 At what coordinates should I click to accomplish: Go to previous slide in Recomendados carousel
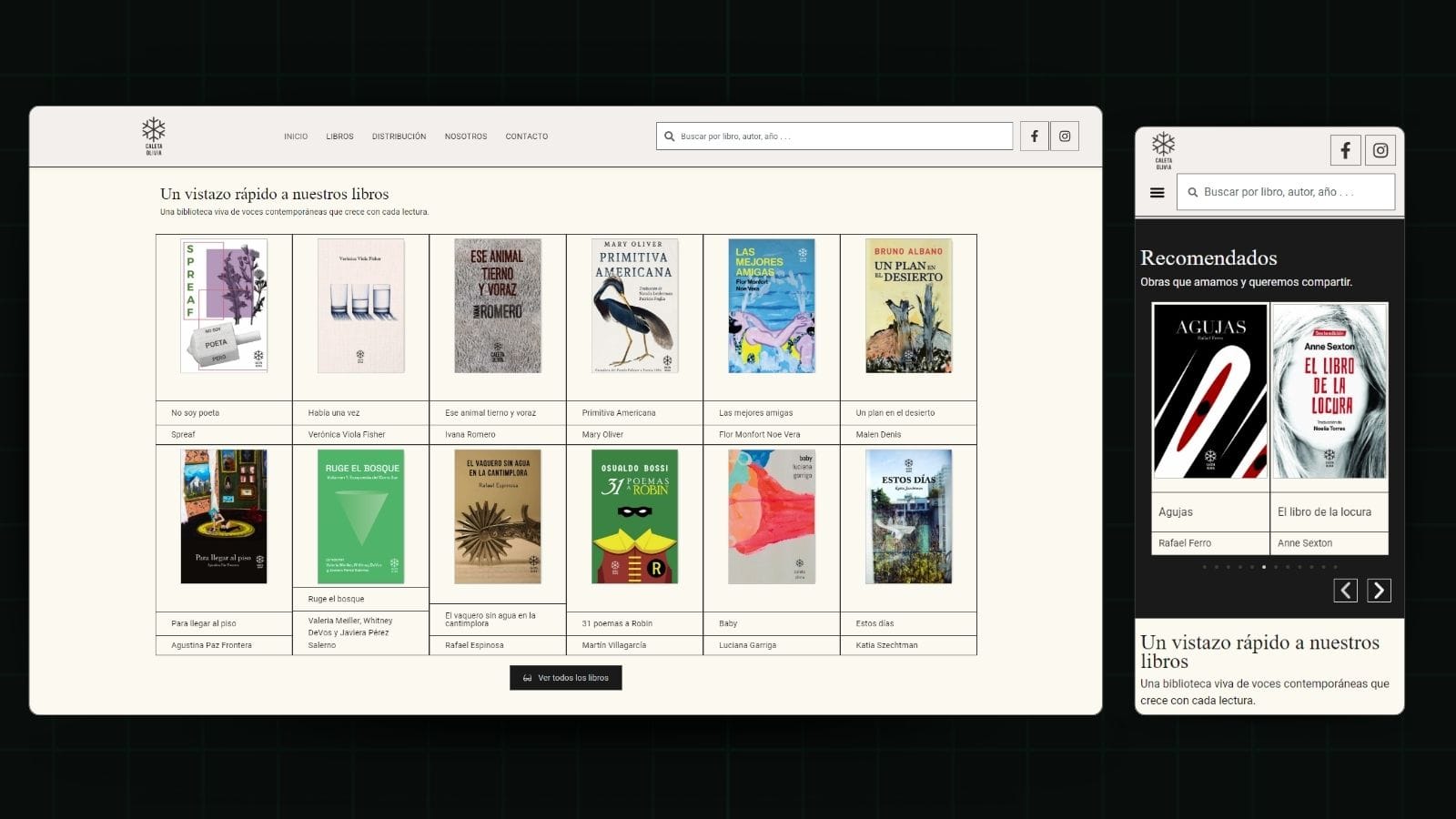pyautogui.click(x=1345, y=591)
